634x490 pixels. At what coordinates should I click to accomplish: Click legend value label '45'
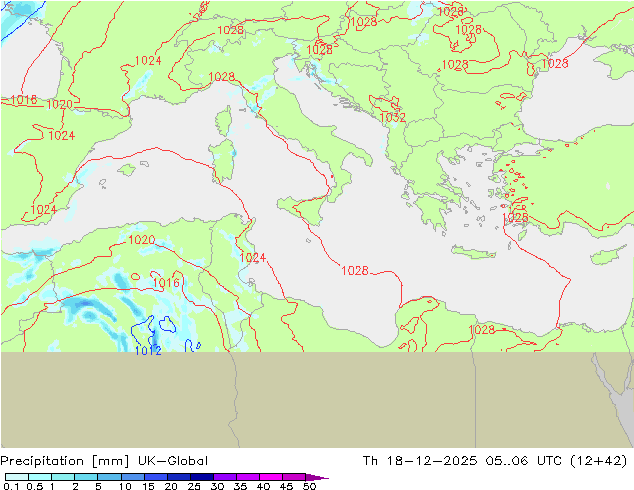pos(286,486)
